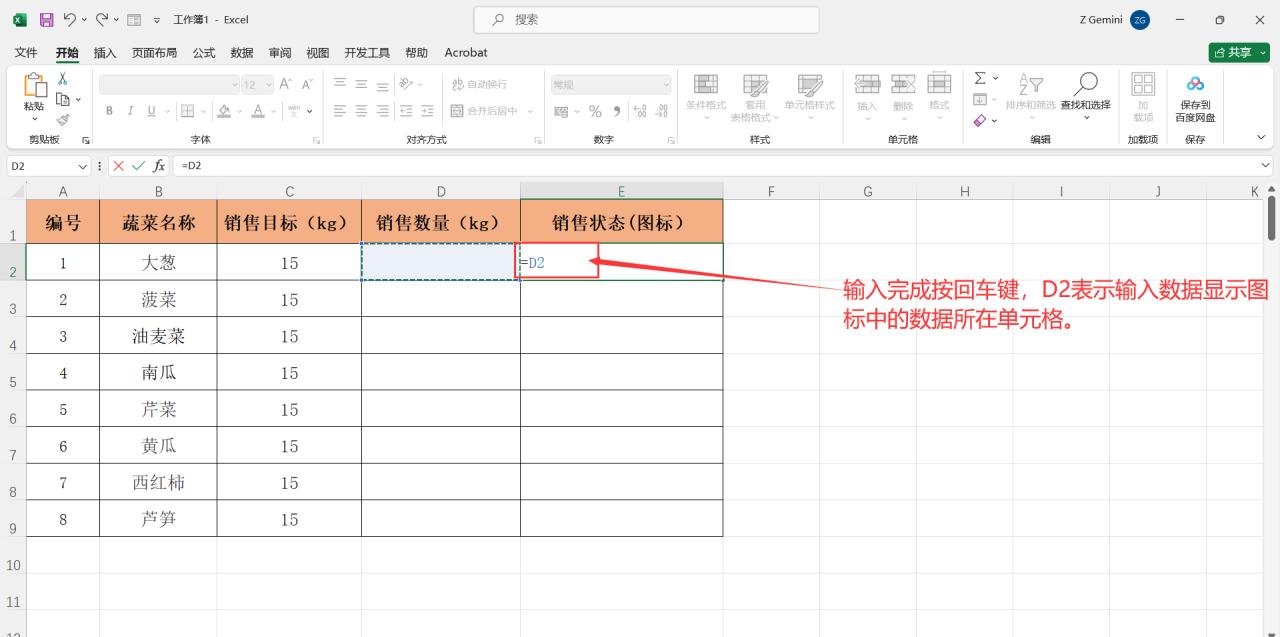The width and height of the screenshot is (1280, 637).
Task: Open the Quick Access Toolbar customize arrow
Action: (x=157, y=20)
